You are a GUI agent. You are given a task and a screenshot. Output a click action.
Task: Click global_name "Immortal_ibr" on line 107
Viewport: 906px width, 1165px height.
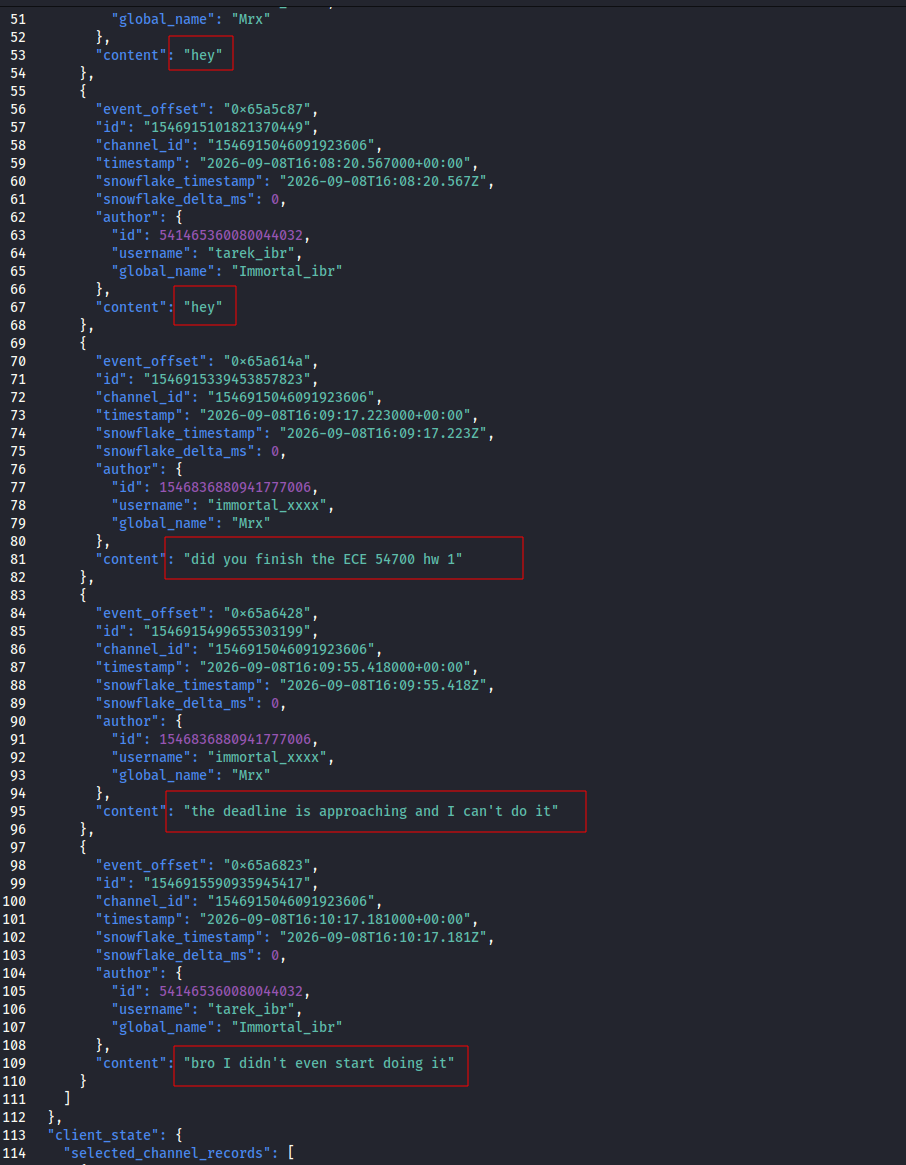tap(287, 1028)
